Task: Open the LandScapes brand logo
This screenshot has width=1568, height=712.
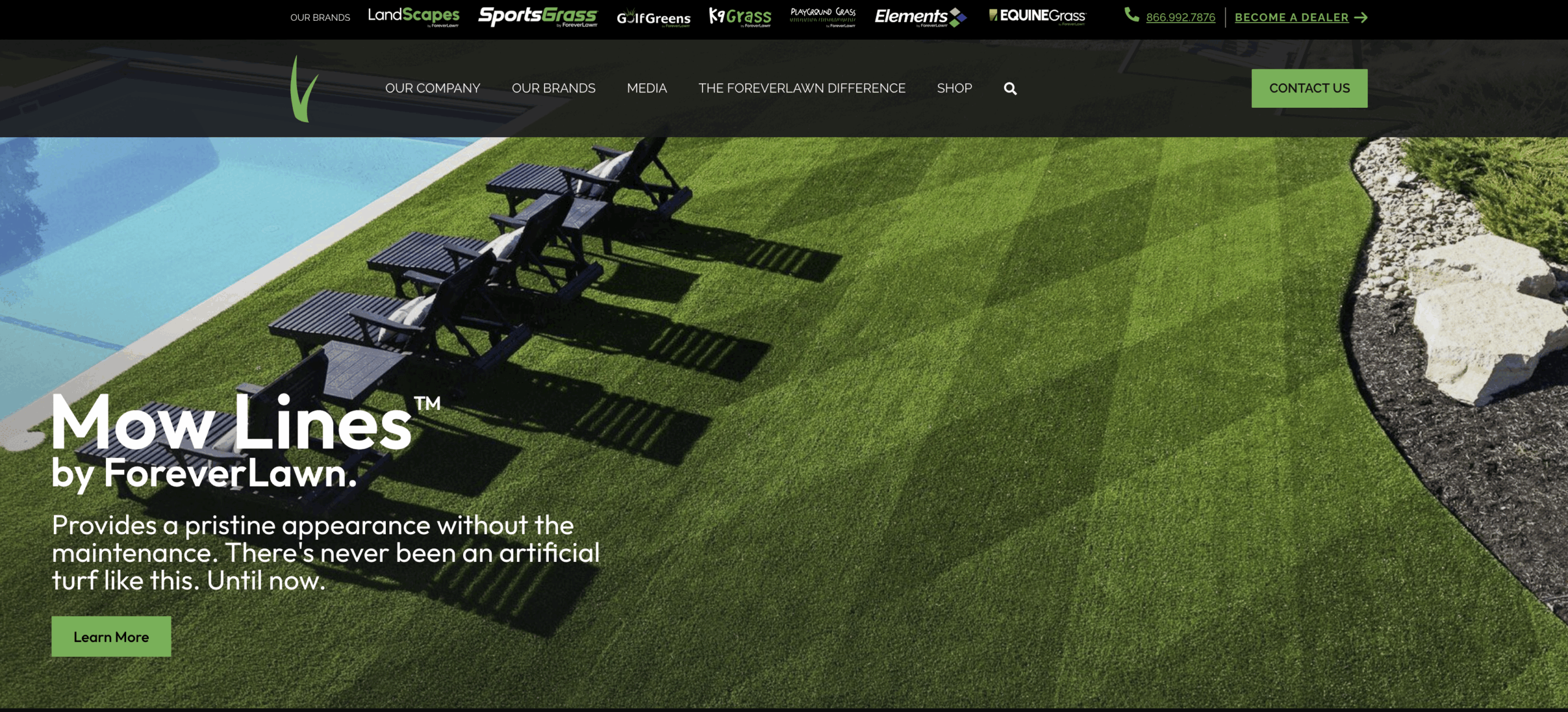Action: pos(413,17)
